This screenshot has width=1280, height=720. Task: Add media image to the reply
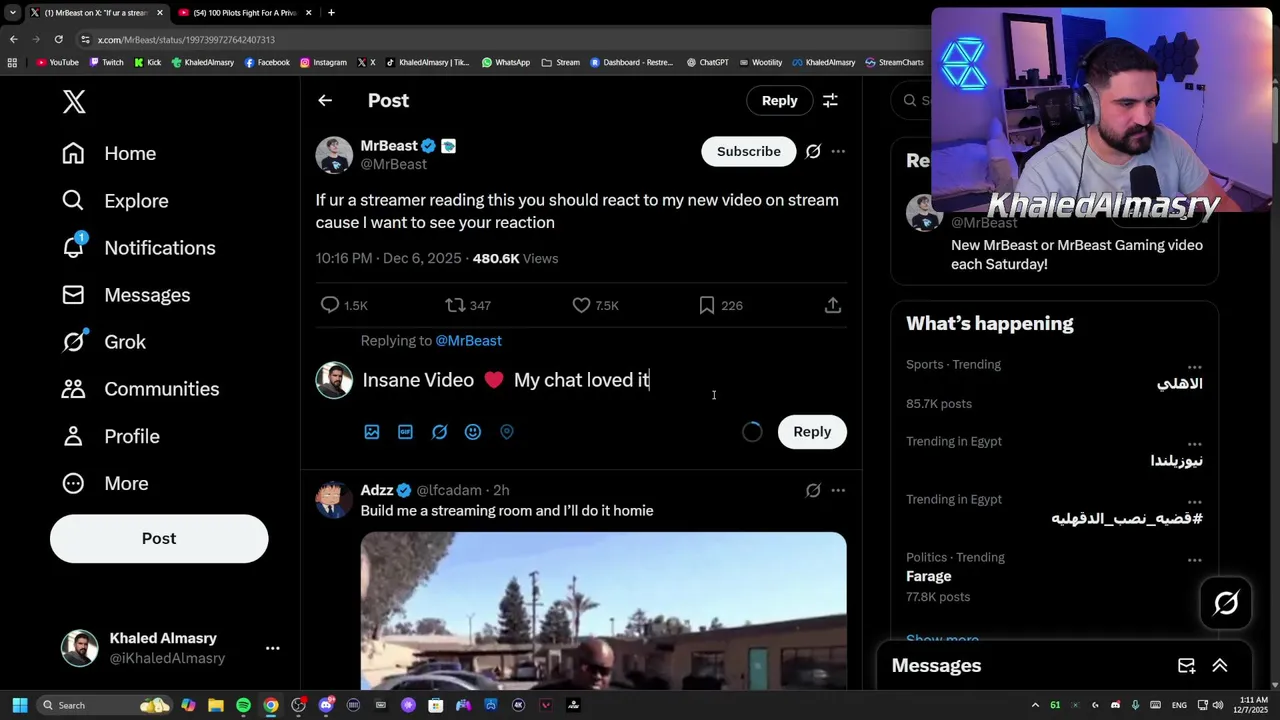pos(372,432)
